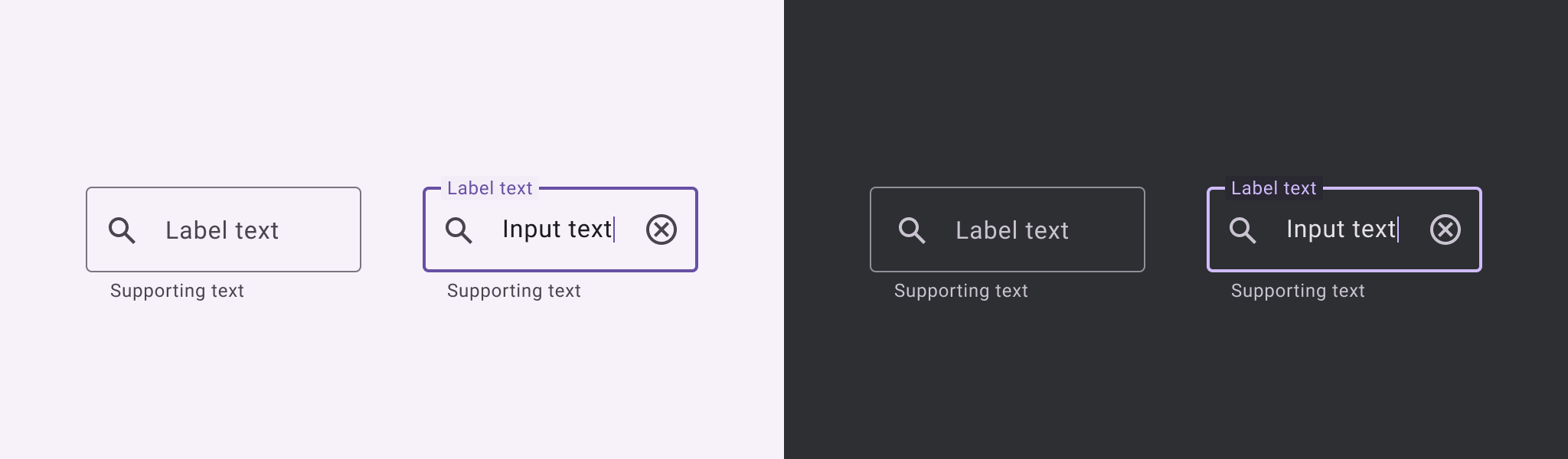Focus the dark theme 'Label text' placeholder field
The height and width of the screenshot is (459, 1568).
tap(1012, 230)
